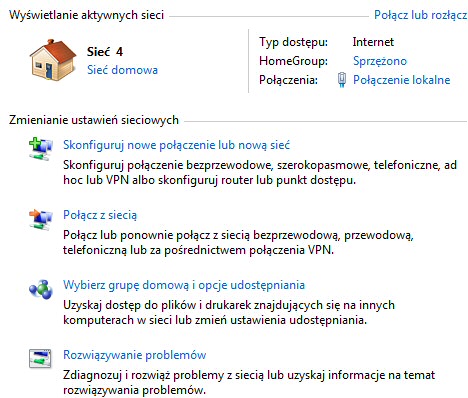Screen dimensions: 468x398
Task: Select the network name Sieć 4
Action: 105,52
